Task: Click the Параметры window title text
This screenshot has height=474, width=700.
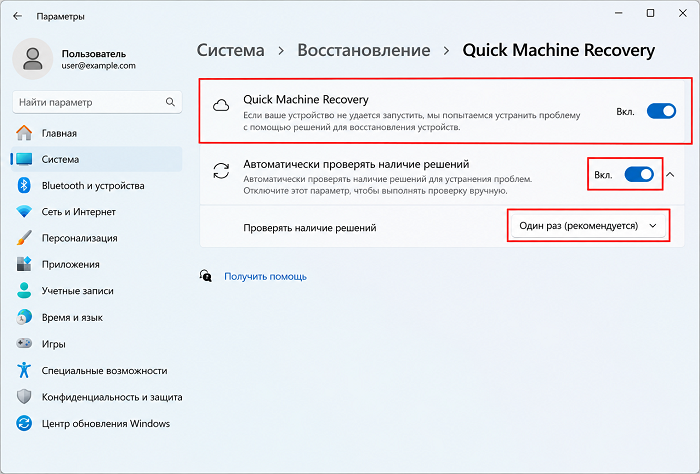Action: pyautogui.click(x=60, y=17)
